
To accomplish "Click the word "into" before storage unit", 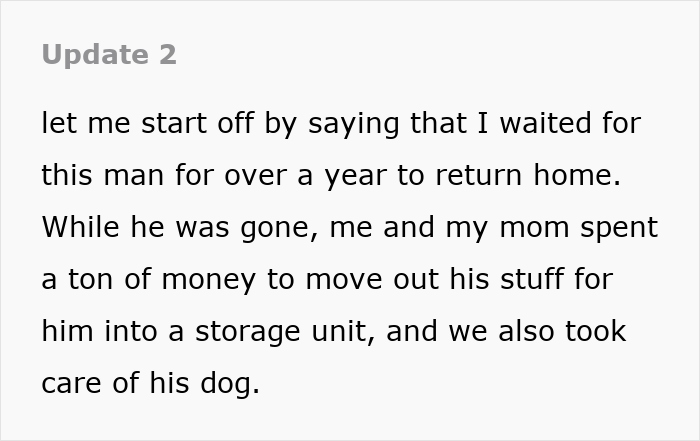I will [126, 331].
